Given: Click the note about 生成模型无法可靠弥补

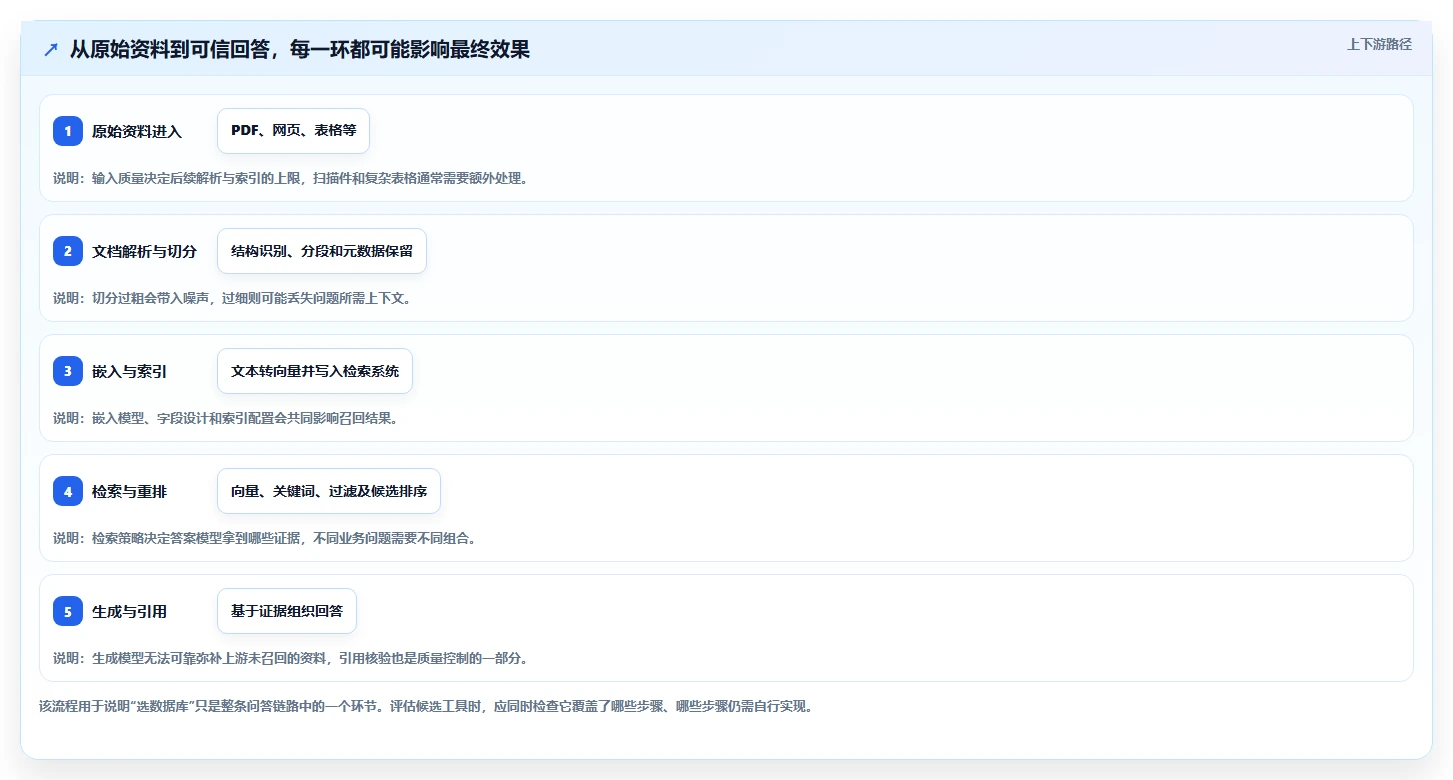Looking at the screenshot, I should (290, 658).
